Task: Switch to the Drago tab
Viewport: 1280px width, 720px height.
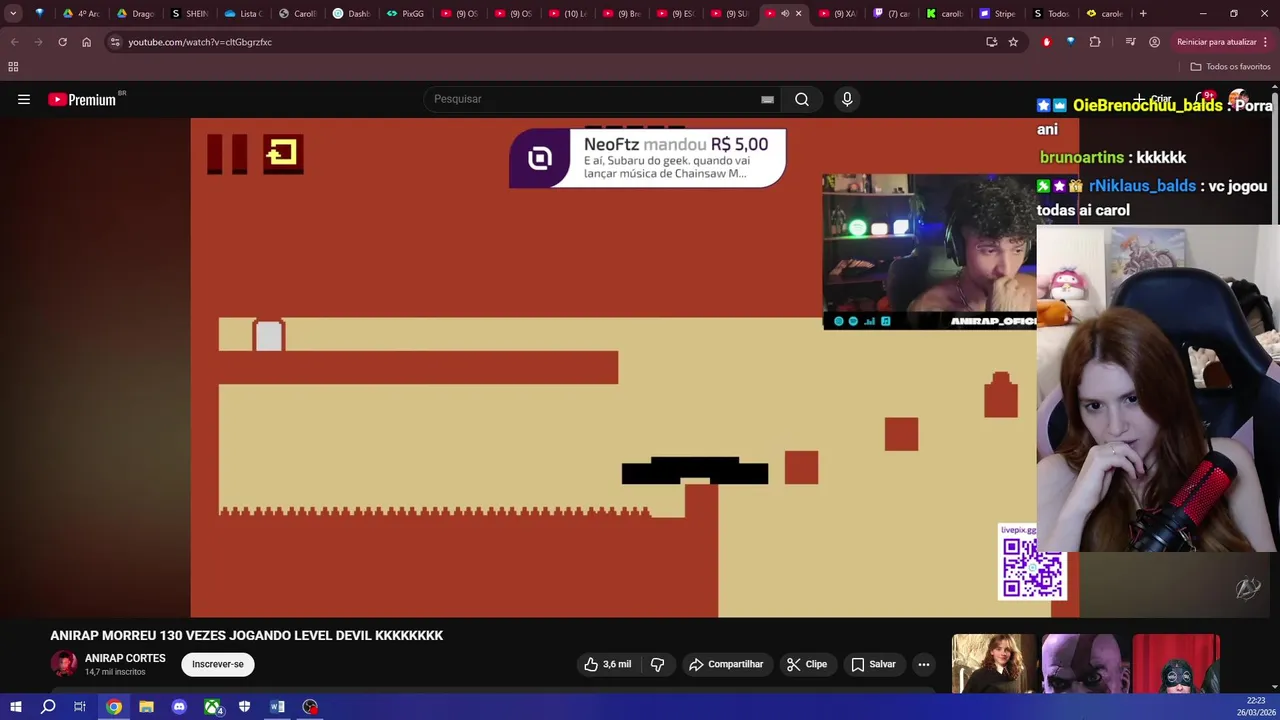Action: pos(135,14)
